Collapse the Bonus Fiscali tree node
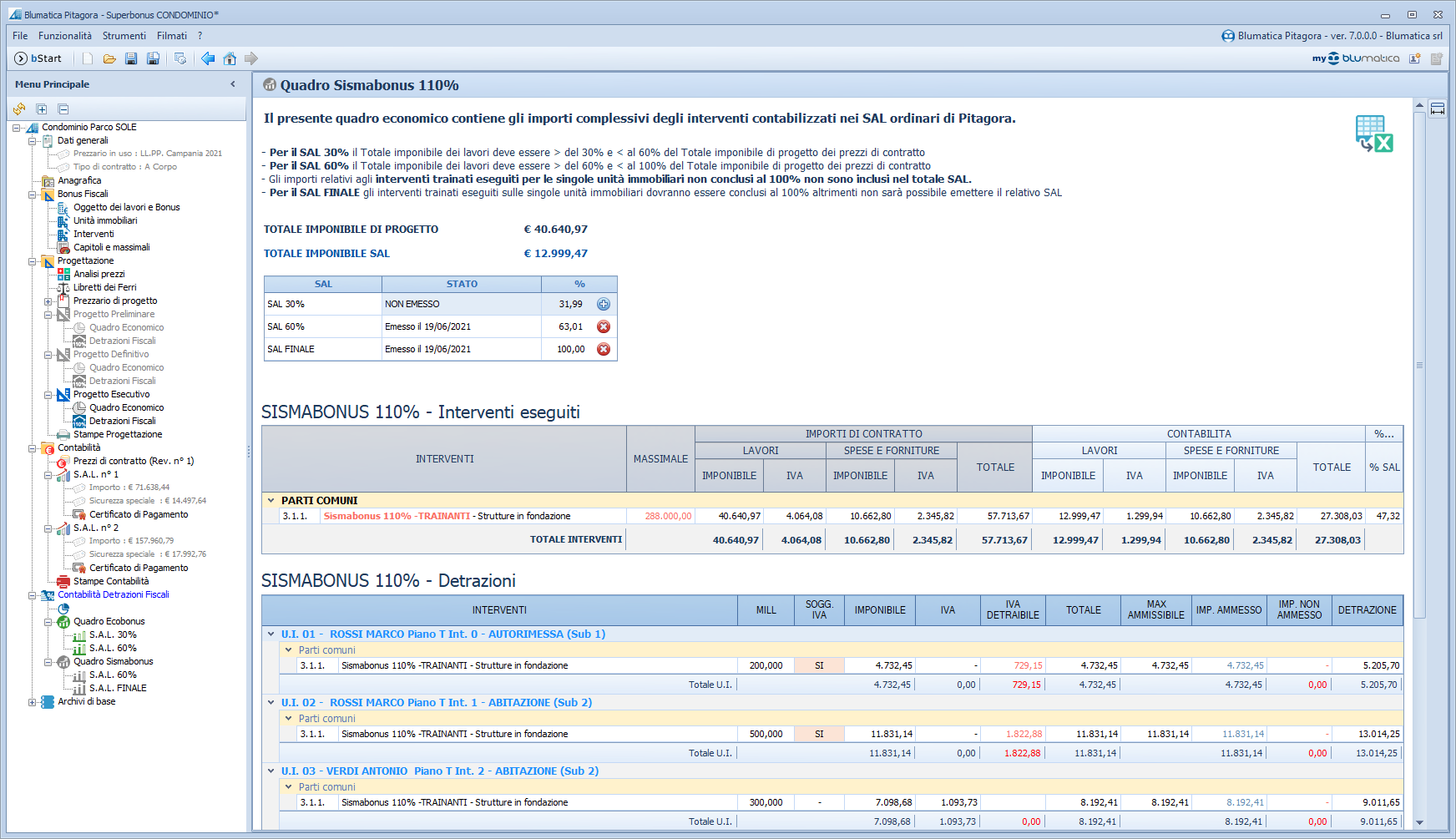Image resolution: width=1456 pixels, height=839 pixels. (33, 195)
